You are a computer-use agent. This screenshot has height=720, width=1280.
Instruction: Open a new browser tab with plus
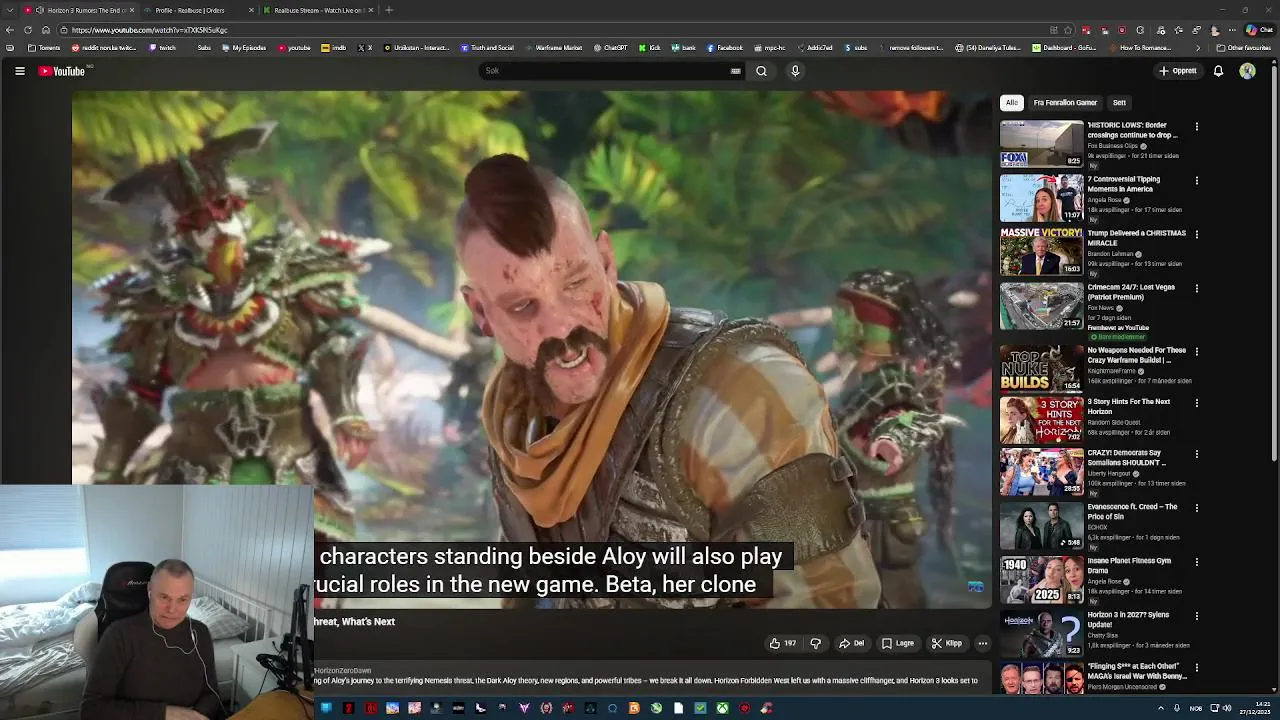point(389,10)
